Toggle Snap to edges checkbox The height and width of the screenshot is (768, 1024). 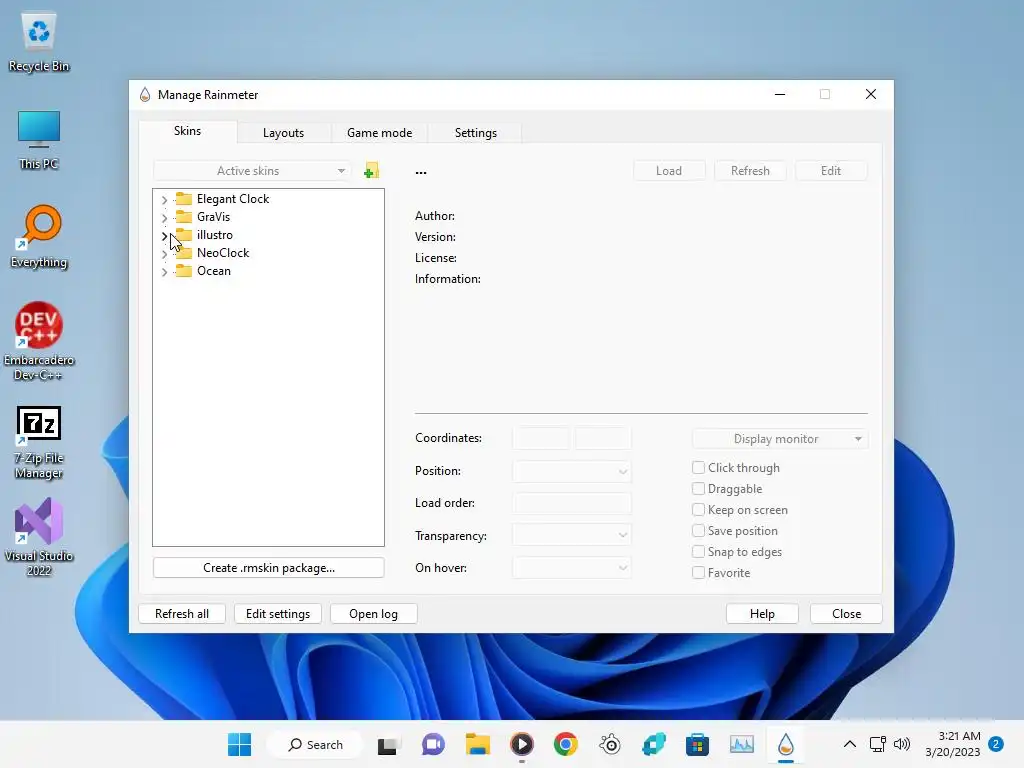(698, 552)
